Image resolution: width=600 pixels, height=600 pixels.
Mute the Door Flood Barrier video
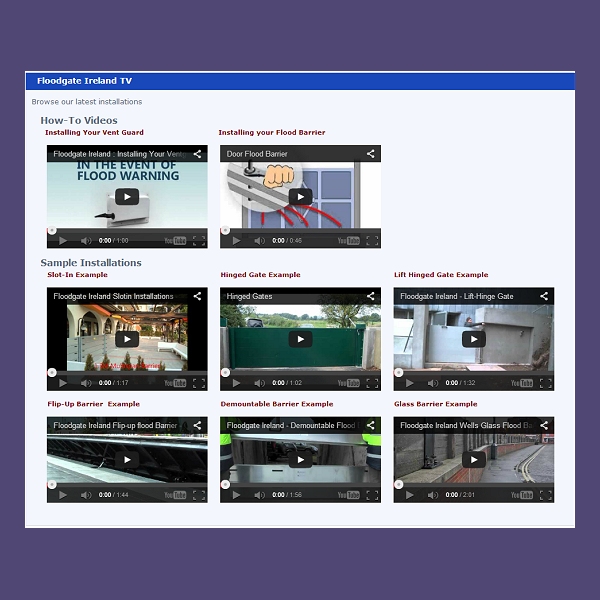click(259, 241)
